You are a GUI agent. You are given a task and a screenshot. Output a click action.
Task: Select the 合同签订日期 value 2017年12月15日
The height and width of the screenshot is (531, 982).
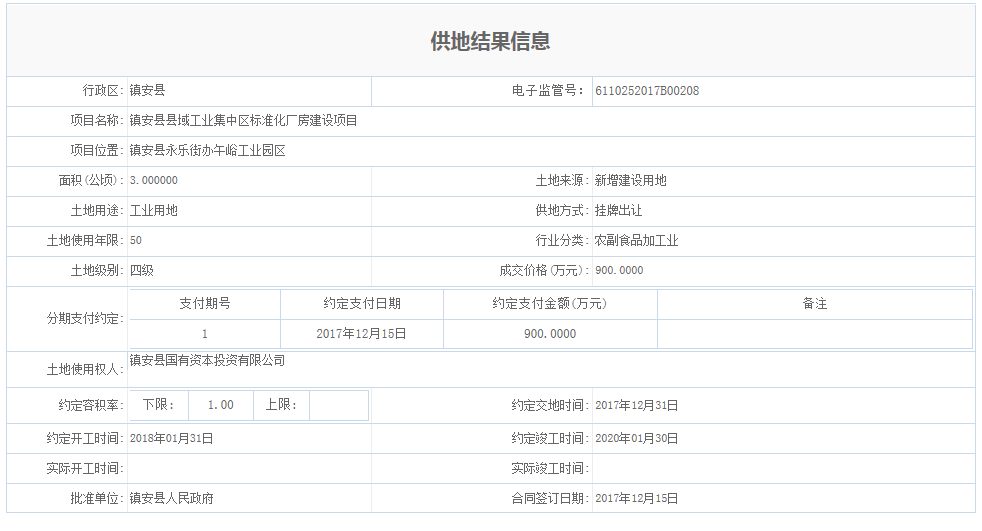point(636,498)
